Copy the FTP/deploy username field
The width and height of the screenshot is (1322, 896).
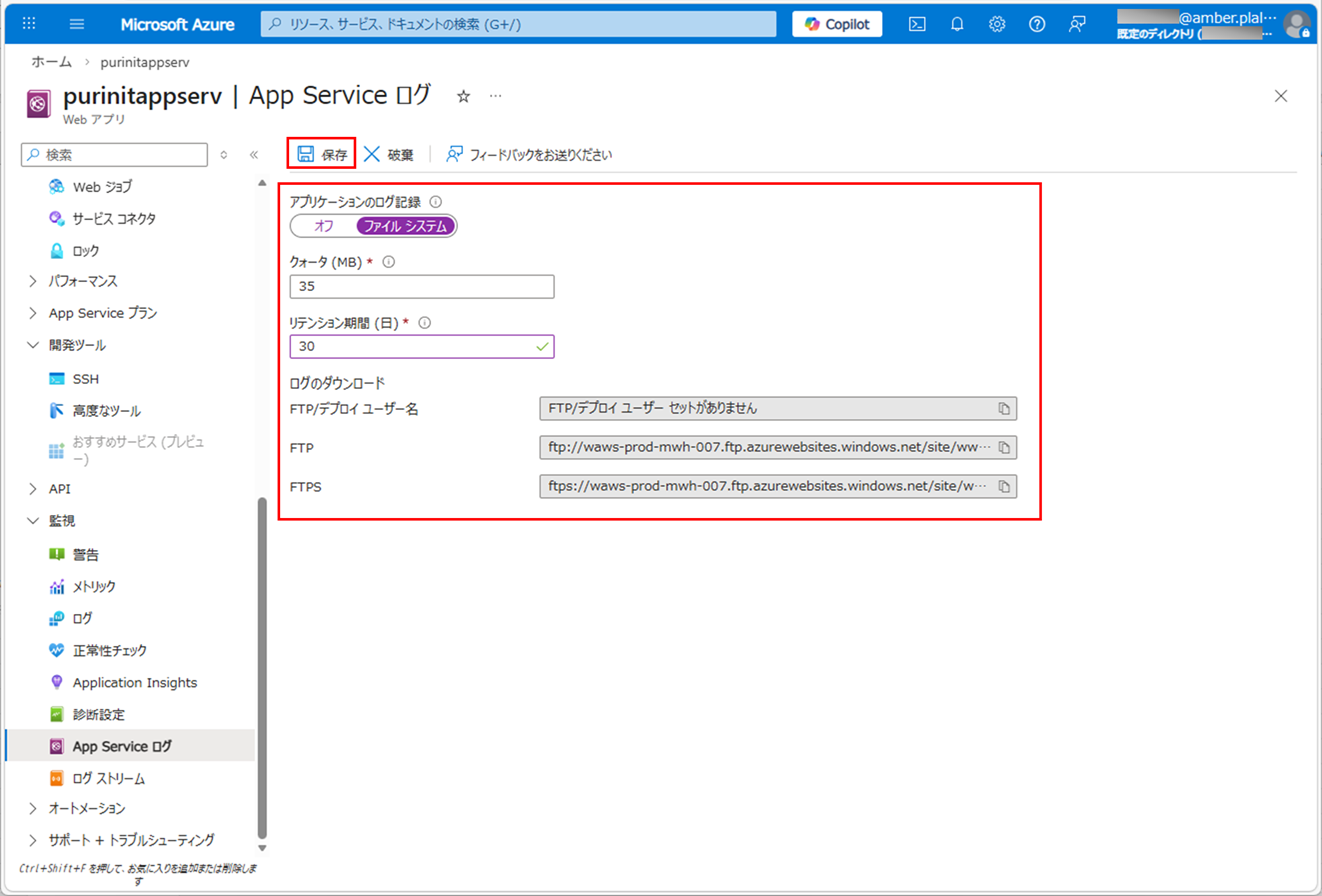(1004, 408)
